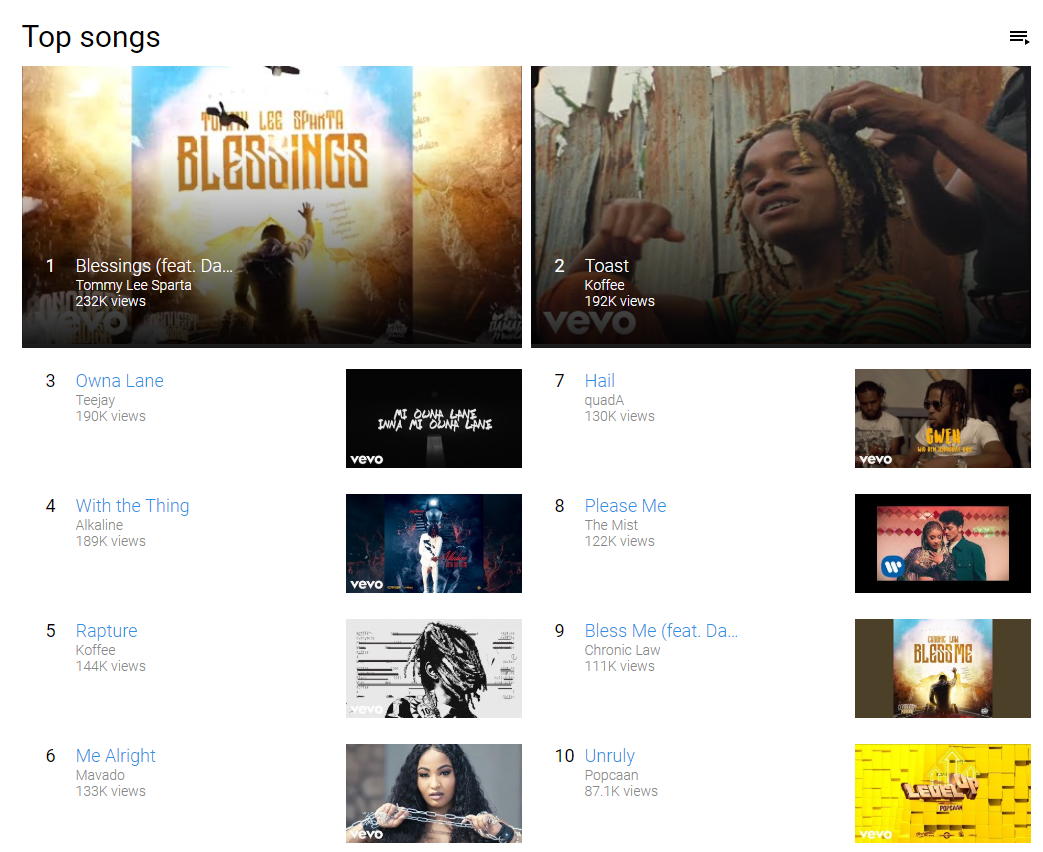
Task: Open the Toast video by Koffee
Action: point(780,206)
